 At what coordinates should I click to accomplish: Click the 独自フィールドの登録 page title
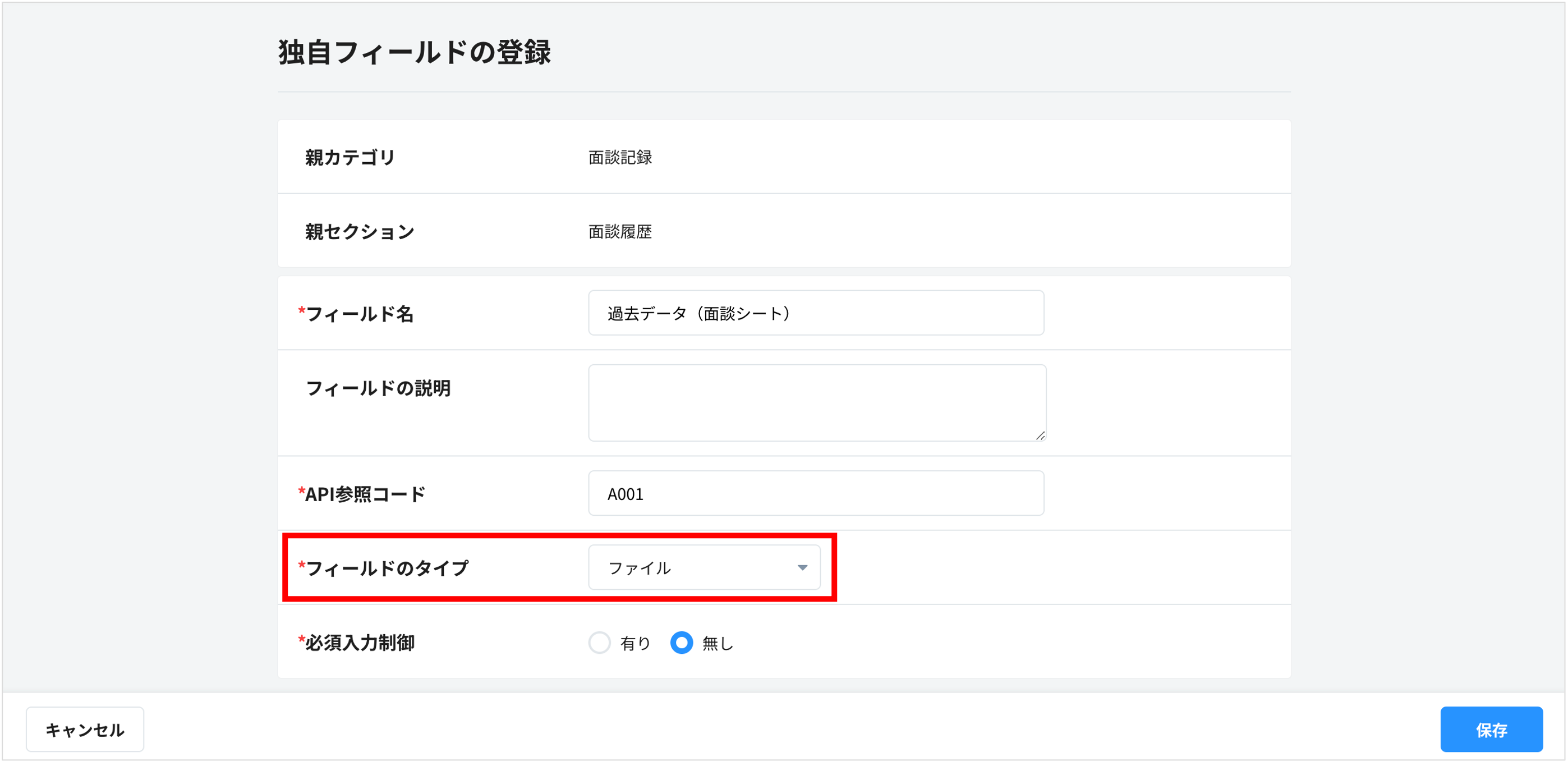point(416,52)
